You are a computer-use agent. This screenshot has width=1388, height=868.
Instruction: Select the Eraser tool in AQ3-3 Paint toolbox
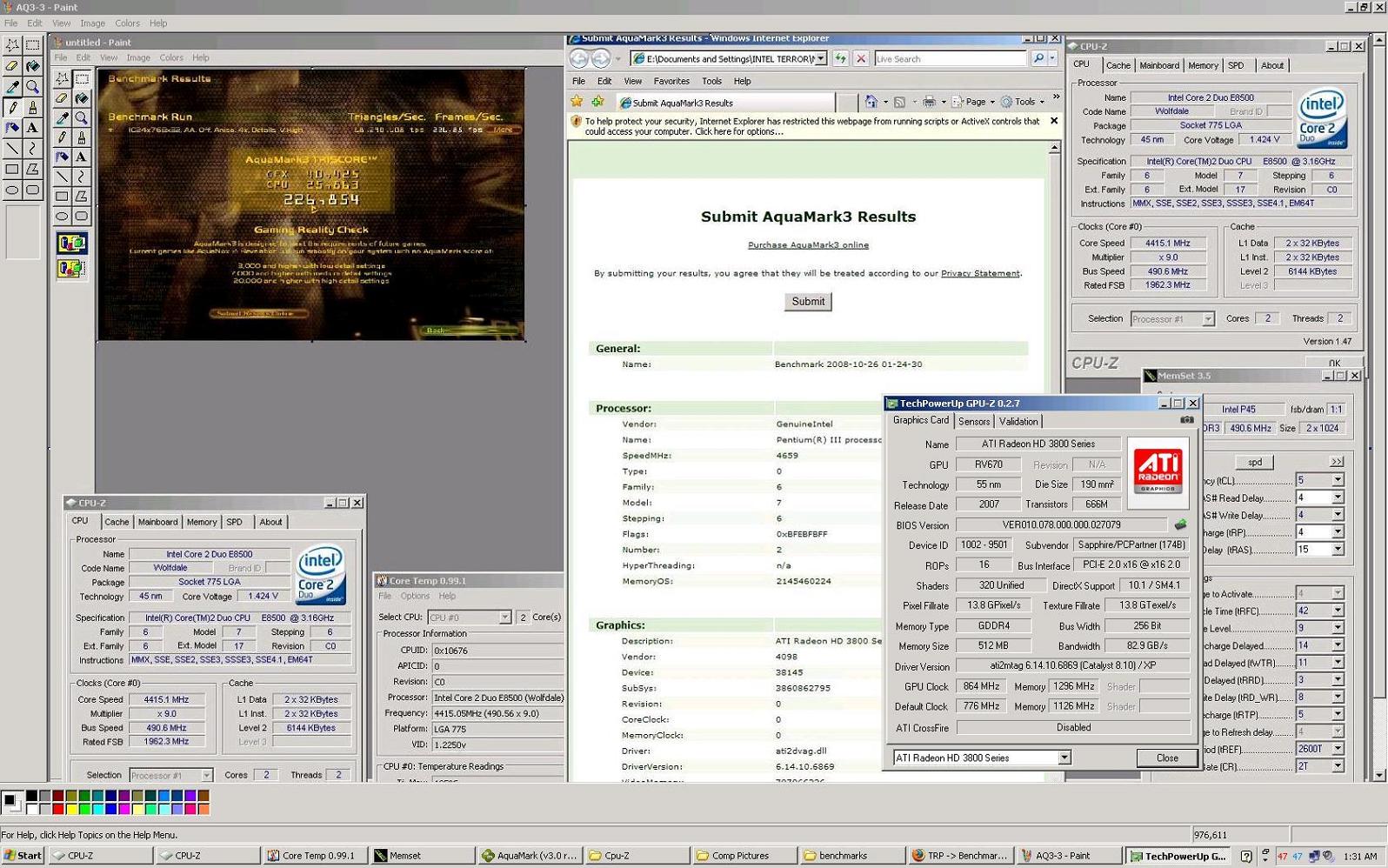point(12,65)
